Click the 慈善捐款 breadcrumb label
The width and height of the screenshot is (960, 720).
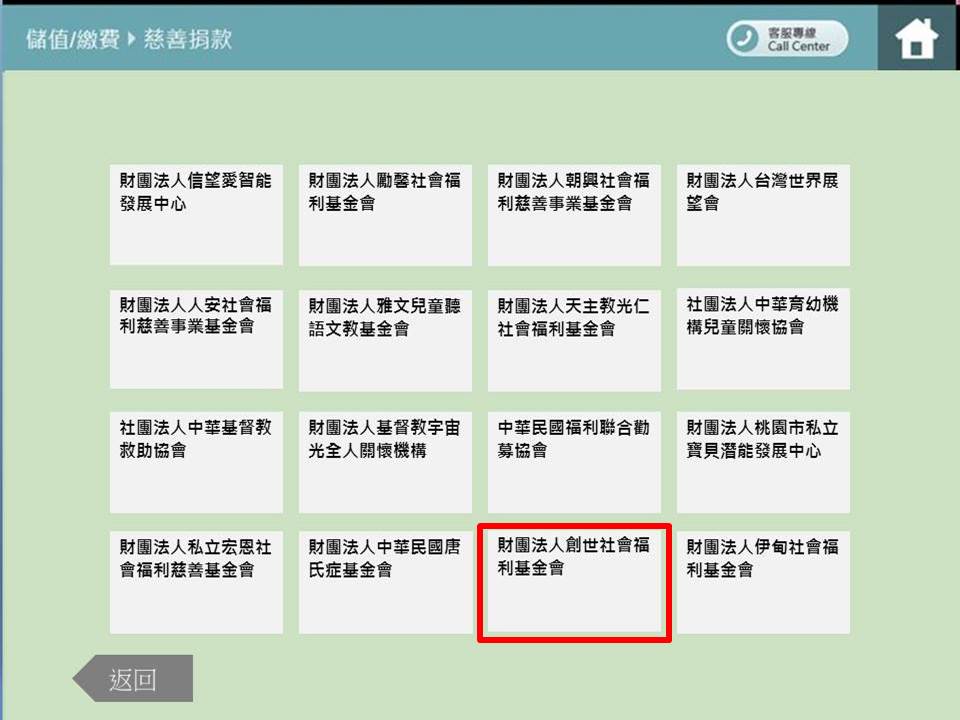point(188,39)
